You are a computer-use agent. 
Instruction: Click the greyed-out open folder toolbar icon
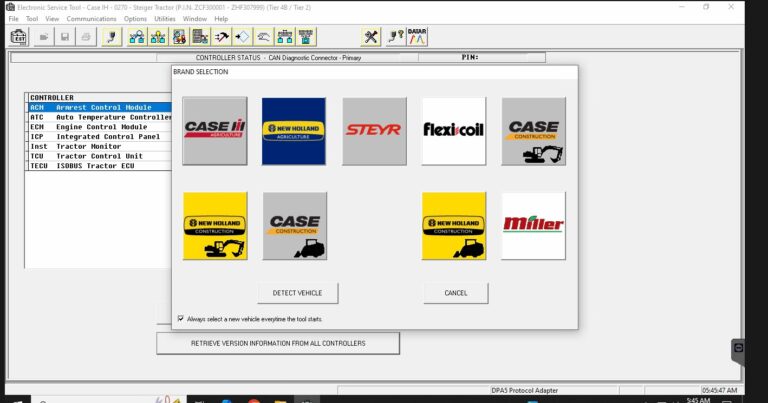coord(44,37)
